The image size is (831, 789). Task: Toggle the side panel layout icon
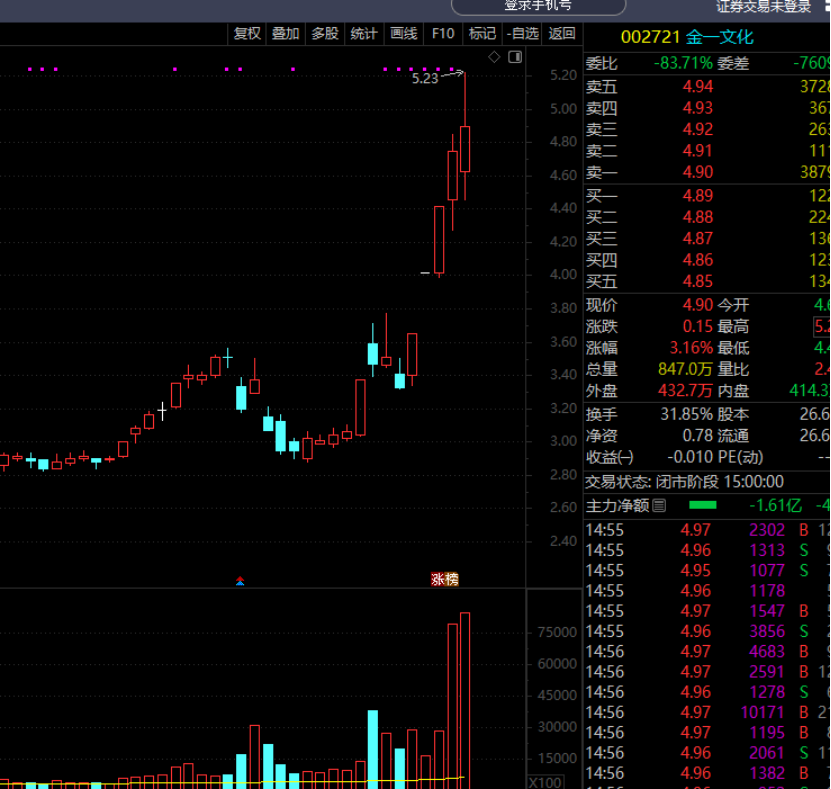coord(515,57)
